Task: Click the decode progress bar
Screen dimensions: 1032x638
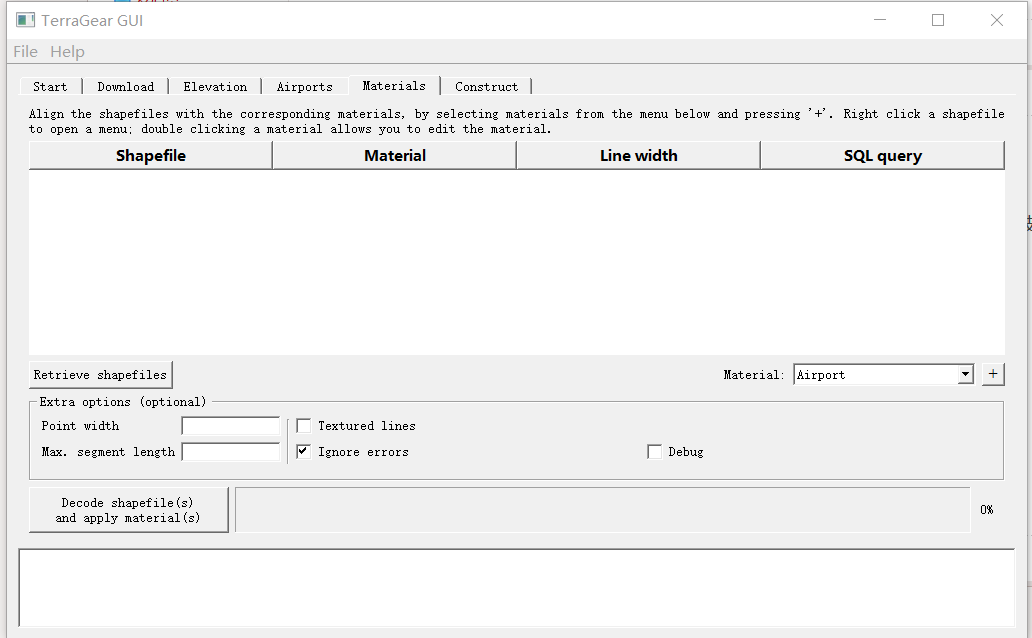Action: [x=602, y=510]
